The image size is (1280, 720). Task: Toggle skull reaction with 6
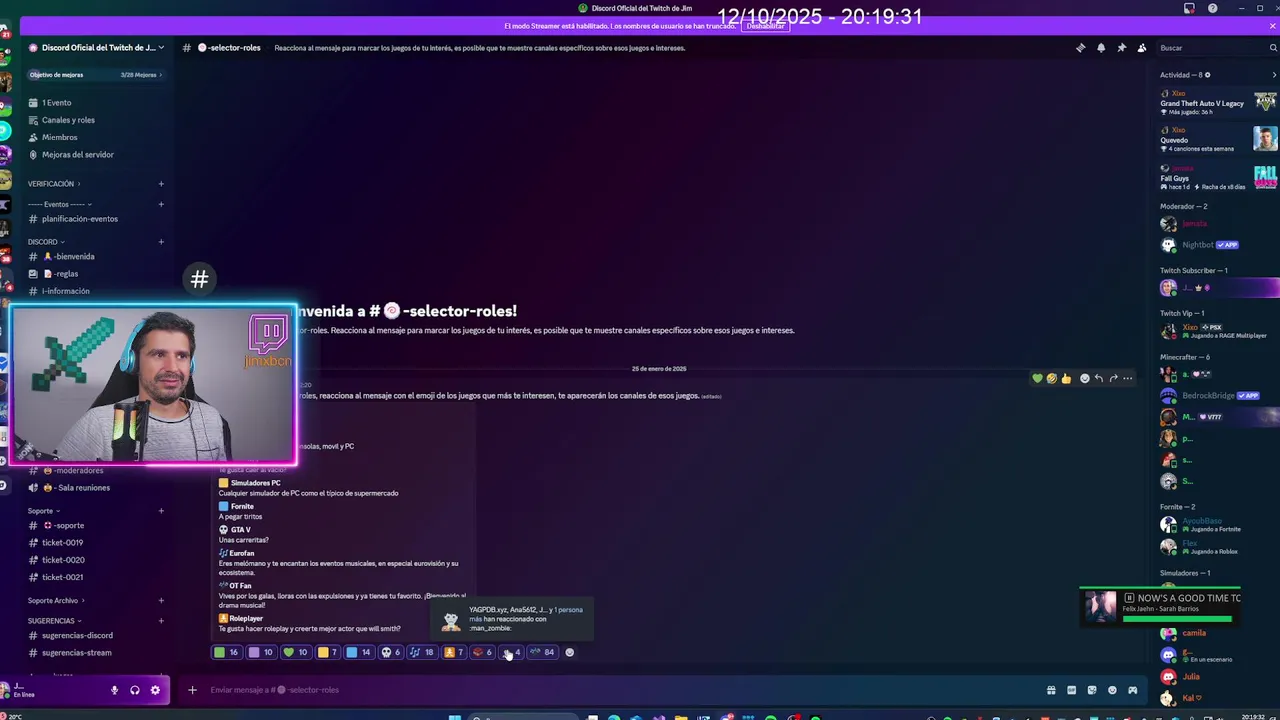pyautogui.click(x=391, y=652)
